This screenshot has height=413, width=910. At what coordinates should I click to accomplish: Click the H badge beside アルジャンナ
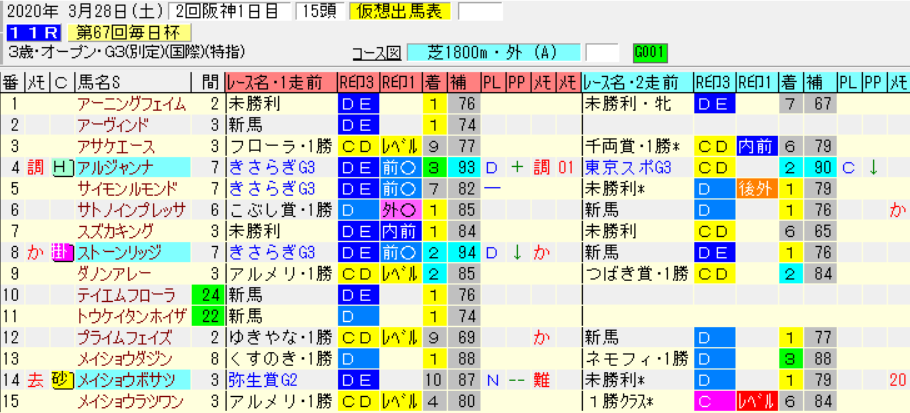point(62,168)
